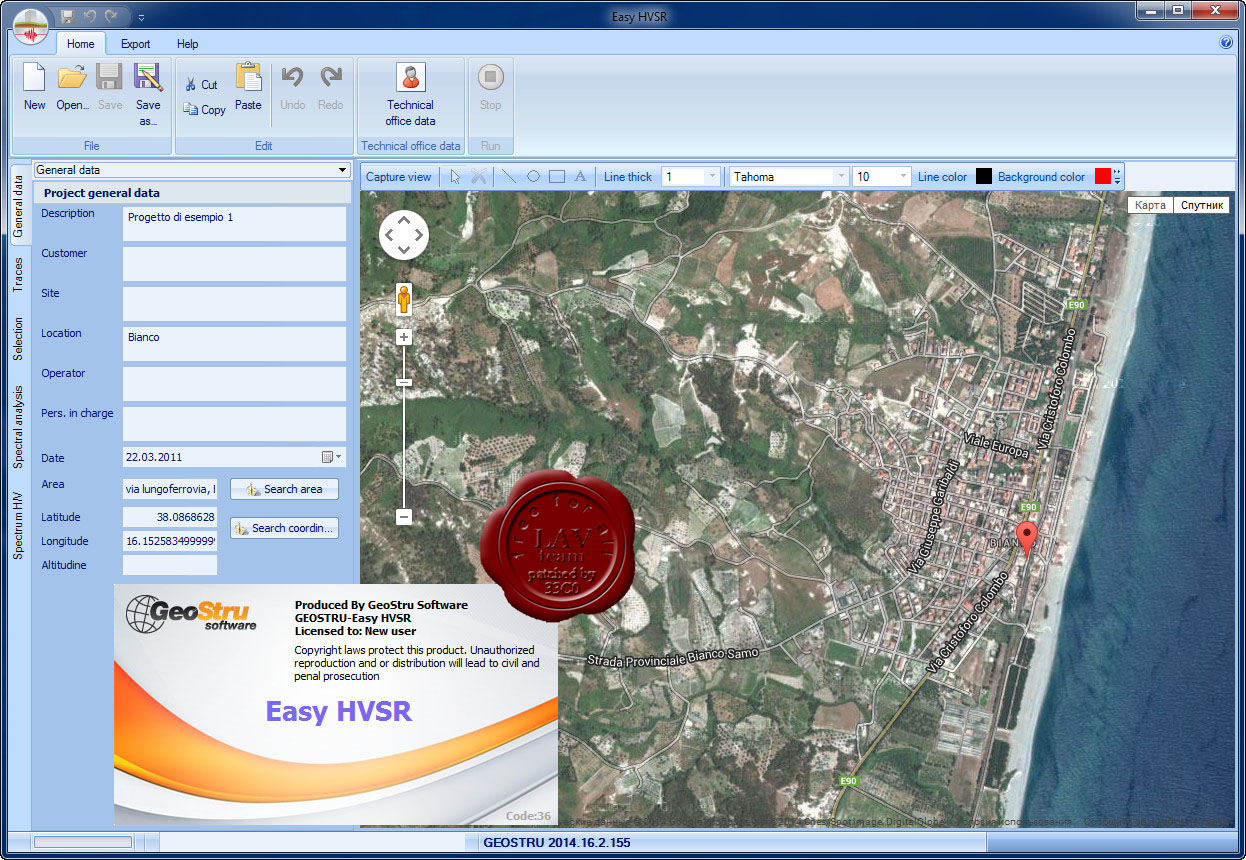Image resolution: width=1246 pixels, height=860 pixels.
Task: Switch to Traces side tab
Action: coord(19,275)
